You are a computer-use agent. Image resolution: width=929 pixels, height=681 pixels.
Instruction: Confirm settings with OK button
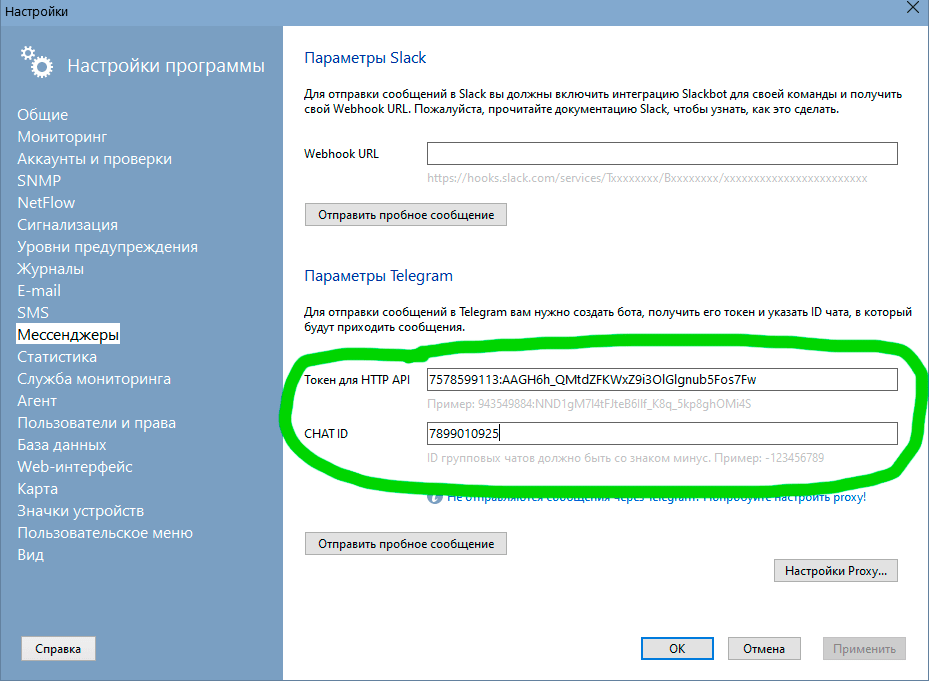(x=677, y=648)
